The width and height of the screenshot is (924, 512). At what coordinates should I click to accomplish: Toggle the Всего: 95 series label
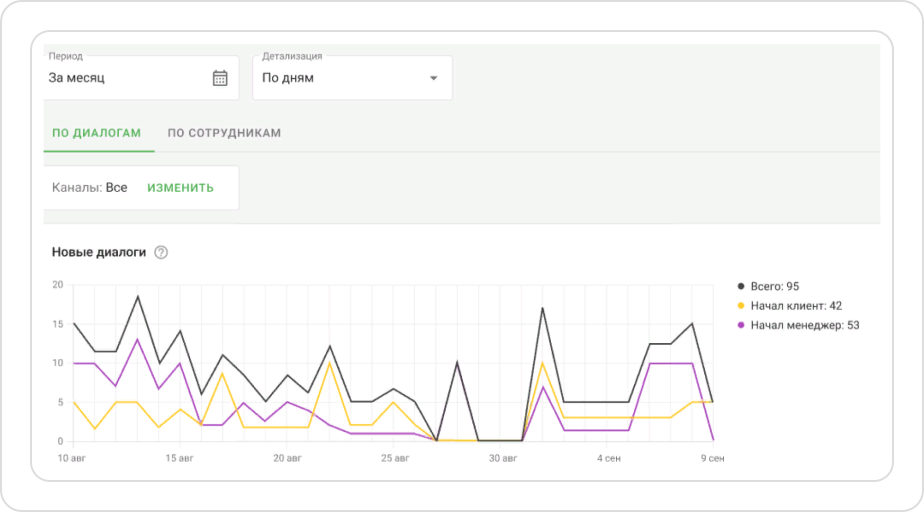775,287
